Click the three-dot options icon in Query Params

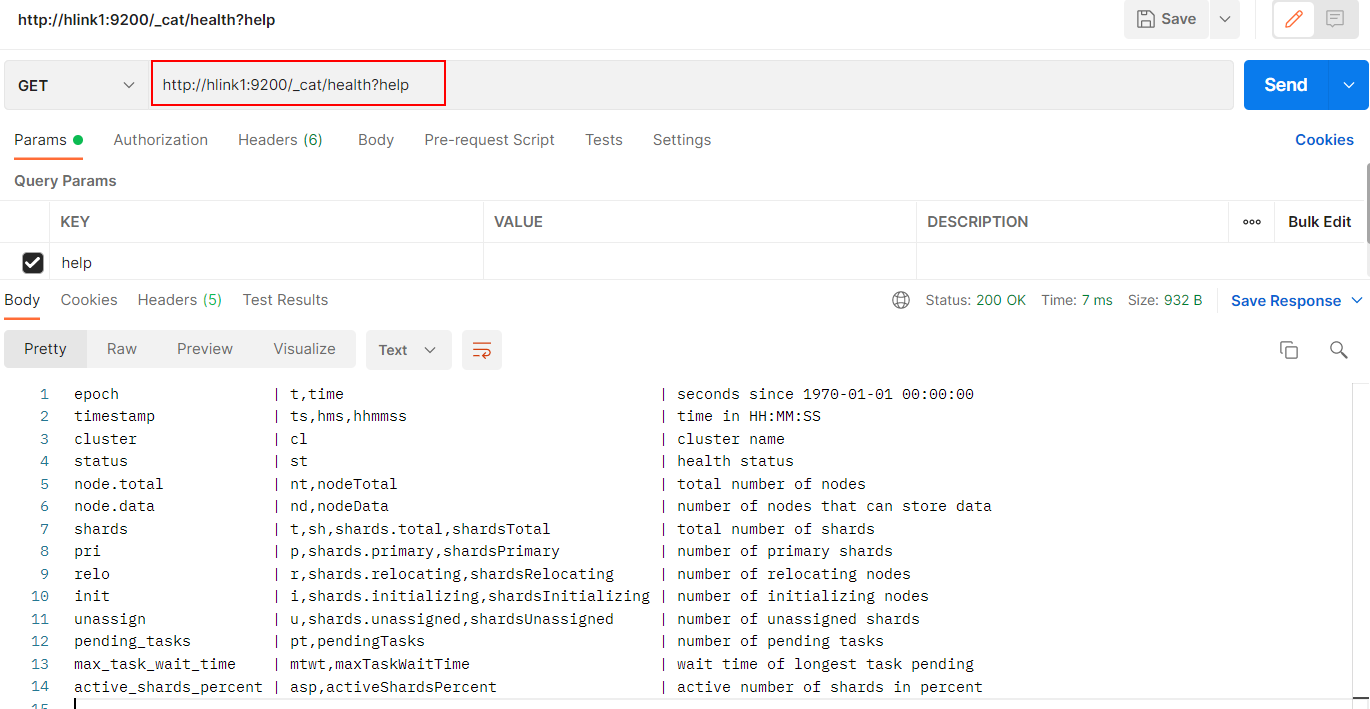pyautogui.click(x=1251, y=221)
